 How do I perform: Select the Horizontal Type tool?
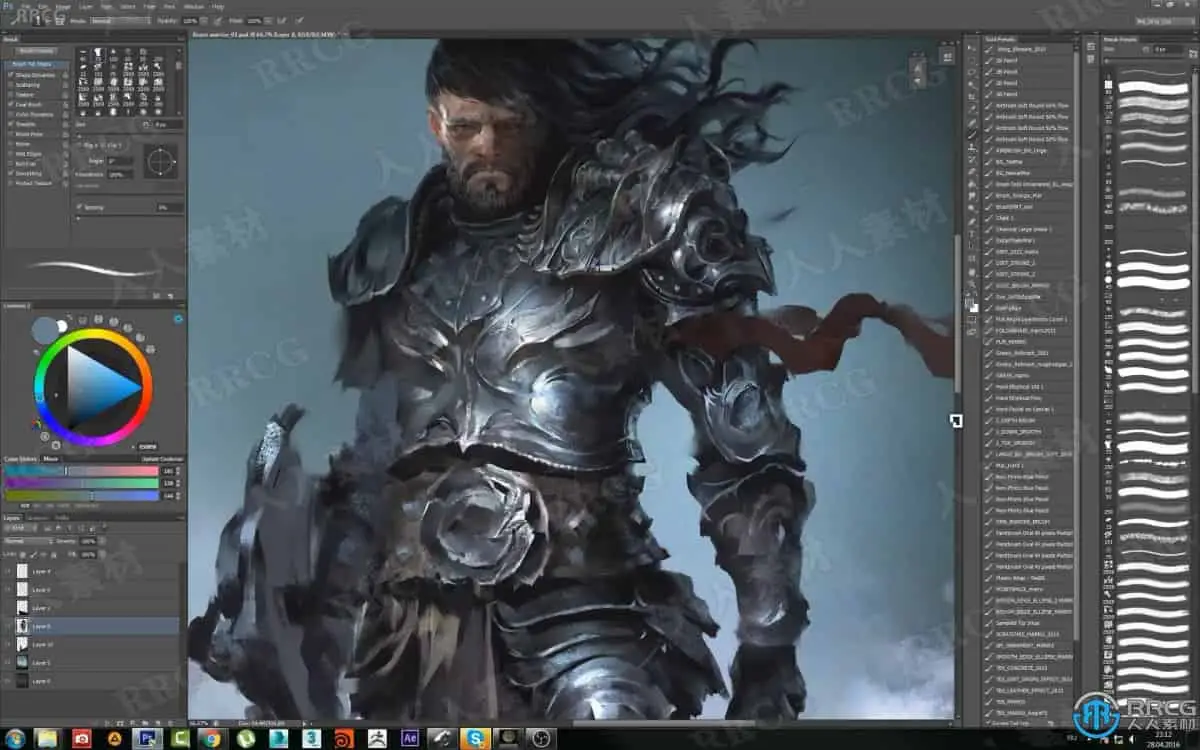pos(971,235)
